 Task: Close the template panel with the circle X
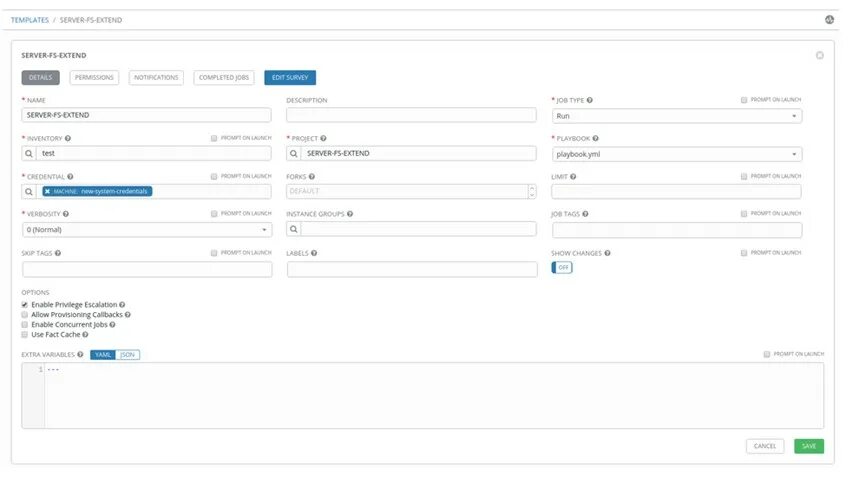pos(820,55)
